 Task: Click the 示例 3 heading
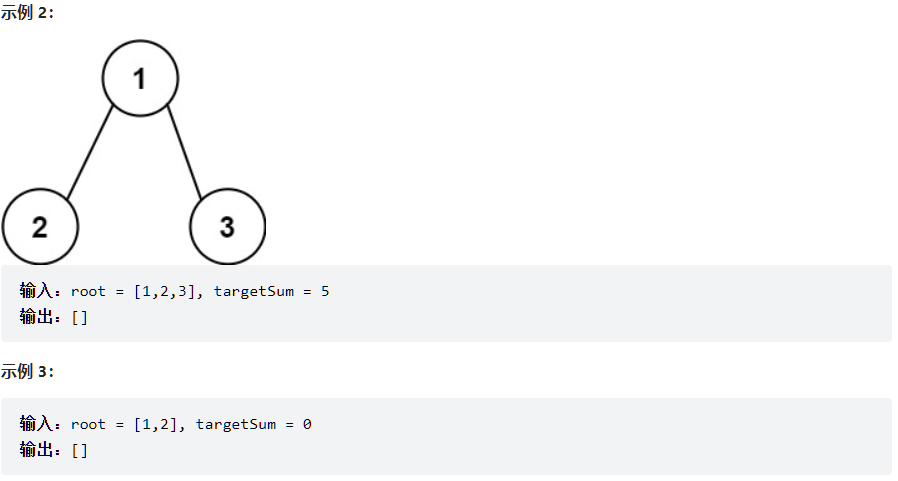[x=27, y=372]
